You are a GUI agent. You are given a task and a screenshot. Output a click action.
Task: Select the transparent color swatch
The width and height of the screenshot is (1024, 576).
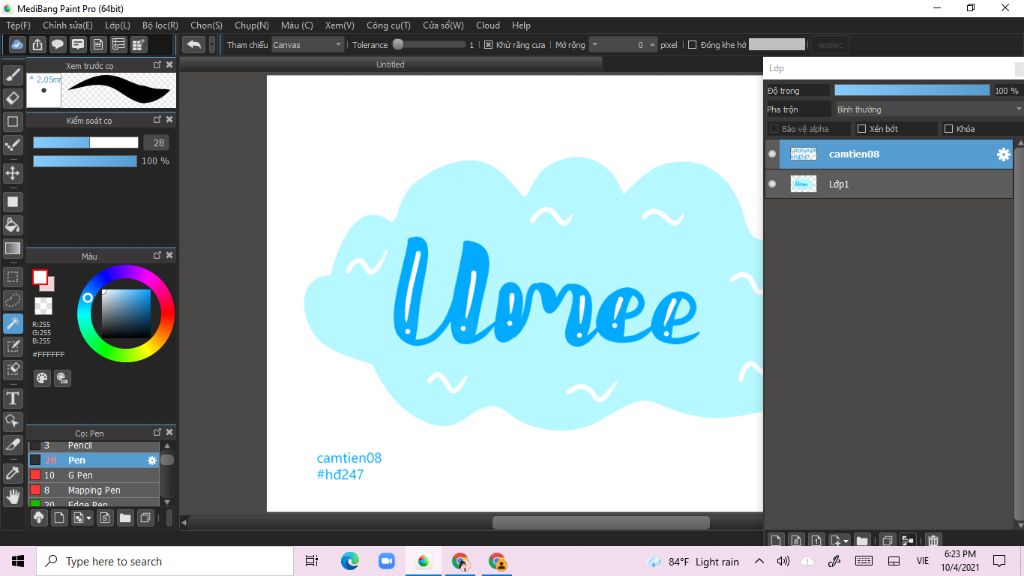(x=43, y=306)
